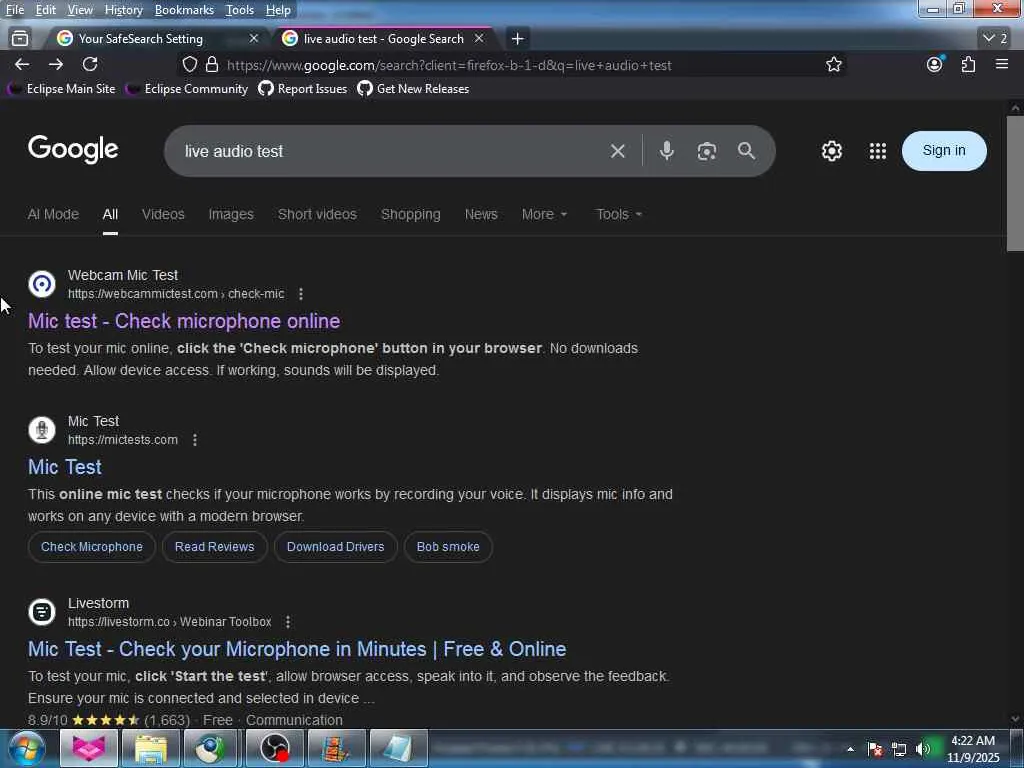Open Eclipse Main Site bookmark
The image size is (1024, 768).
coord(61,89)
